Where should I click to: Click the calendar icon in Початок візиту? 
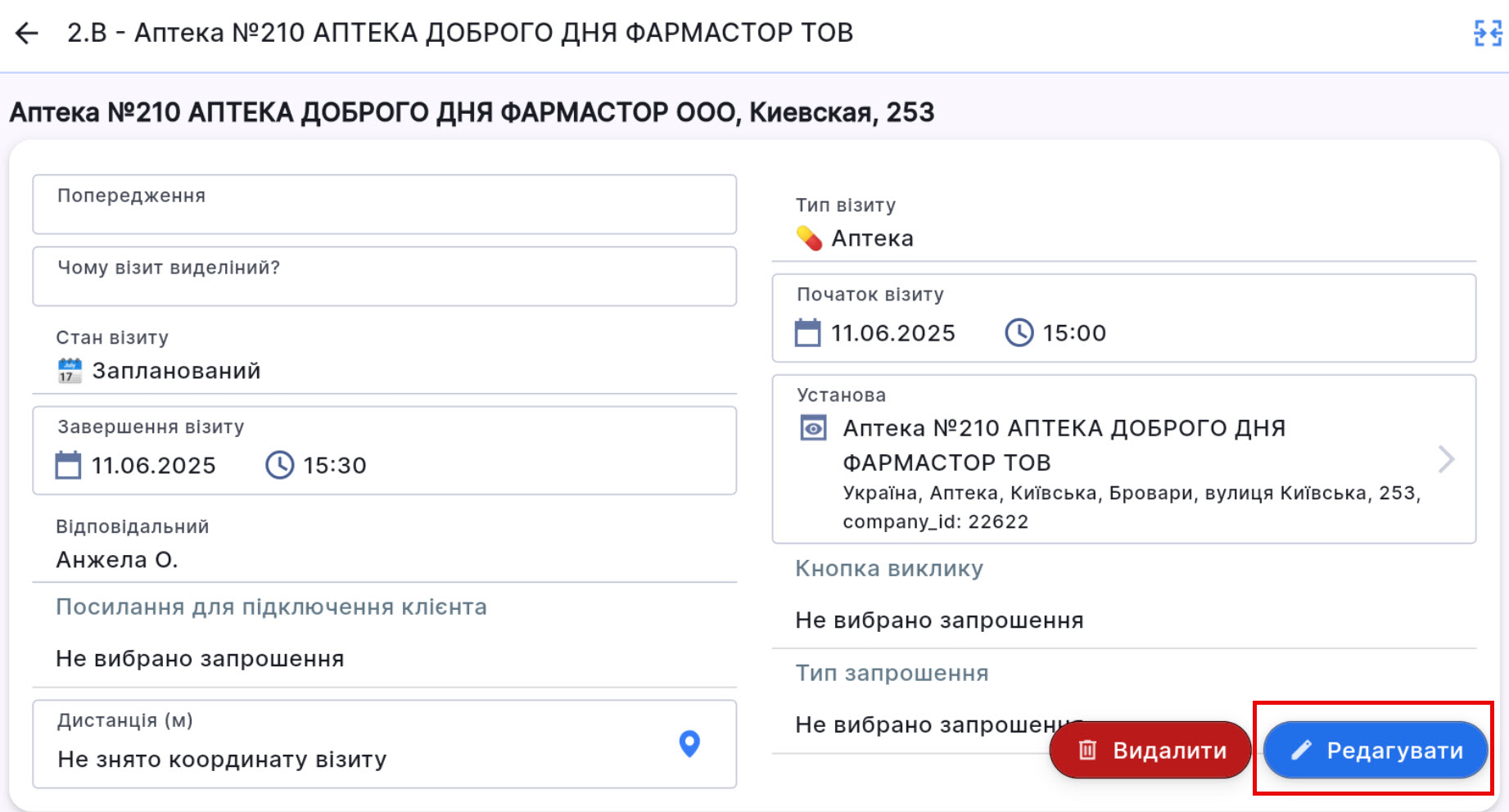pos(807,333)
